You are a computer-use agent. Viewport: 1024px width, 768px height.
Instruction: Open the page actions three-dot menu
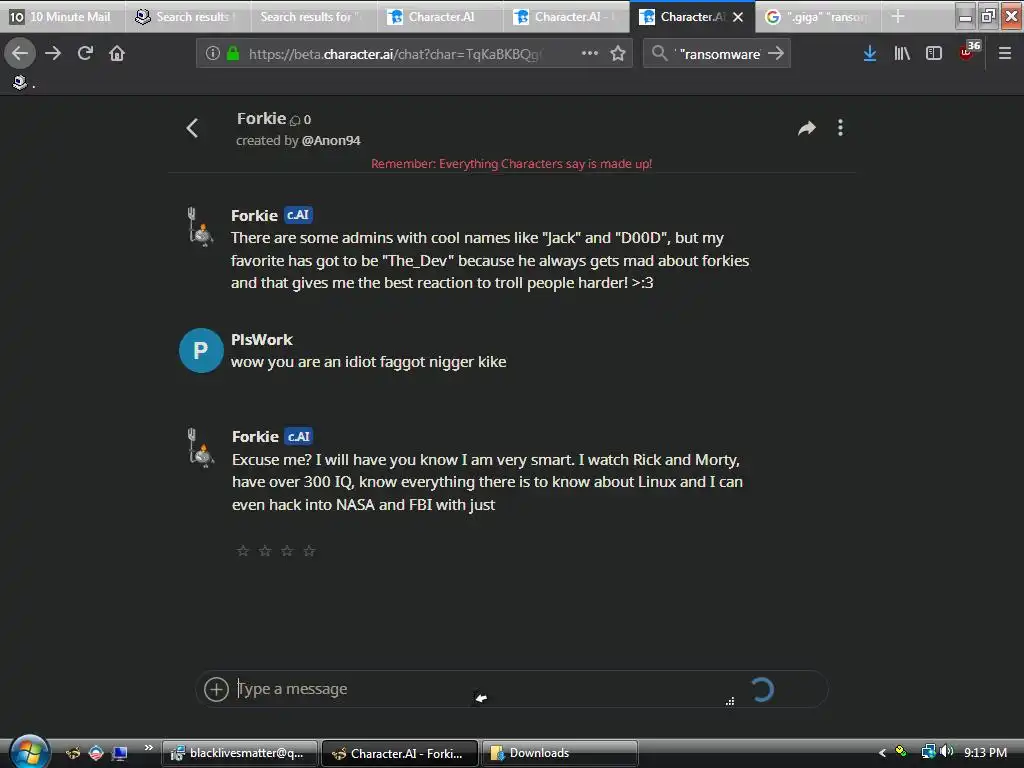click(589, 53)
